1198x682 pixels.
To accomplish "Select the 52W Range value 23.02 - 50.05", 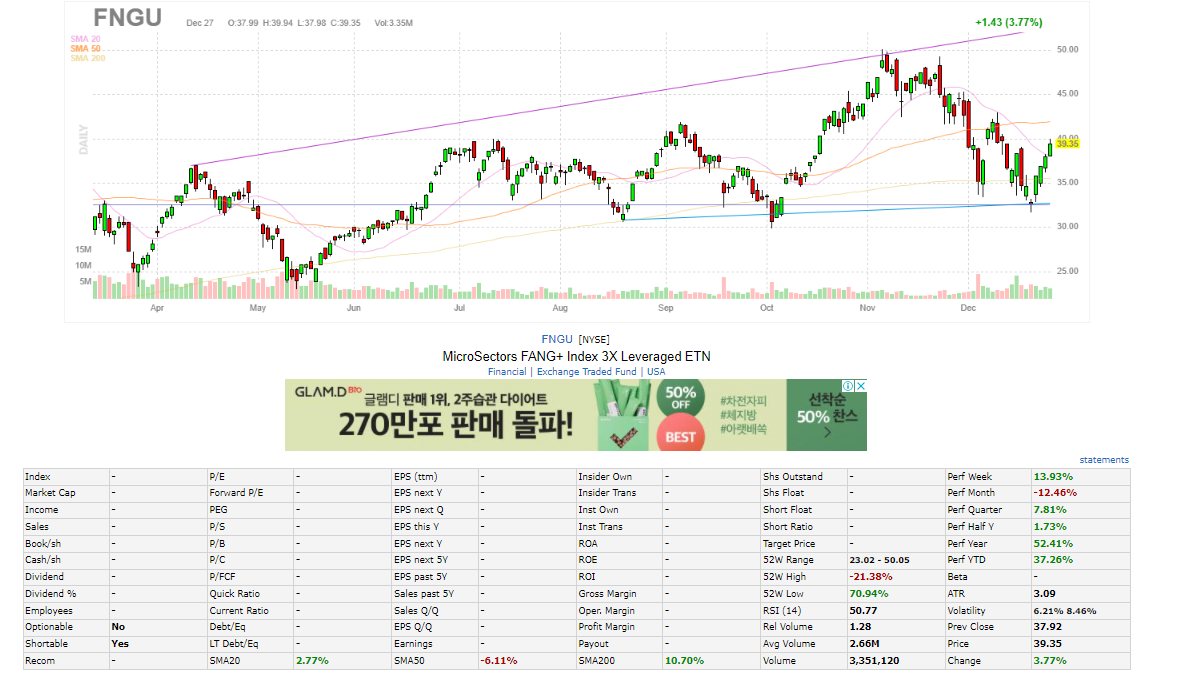I will 879,560.
